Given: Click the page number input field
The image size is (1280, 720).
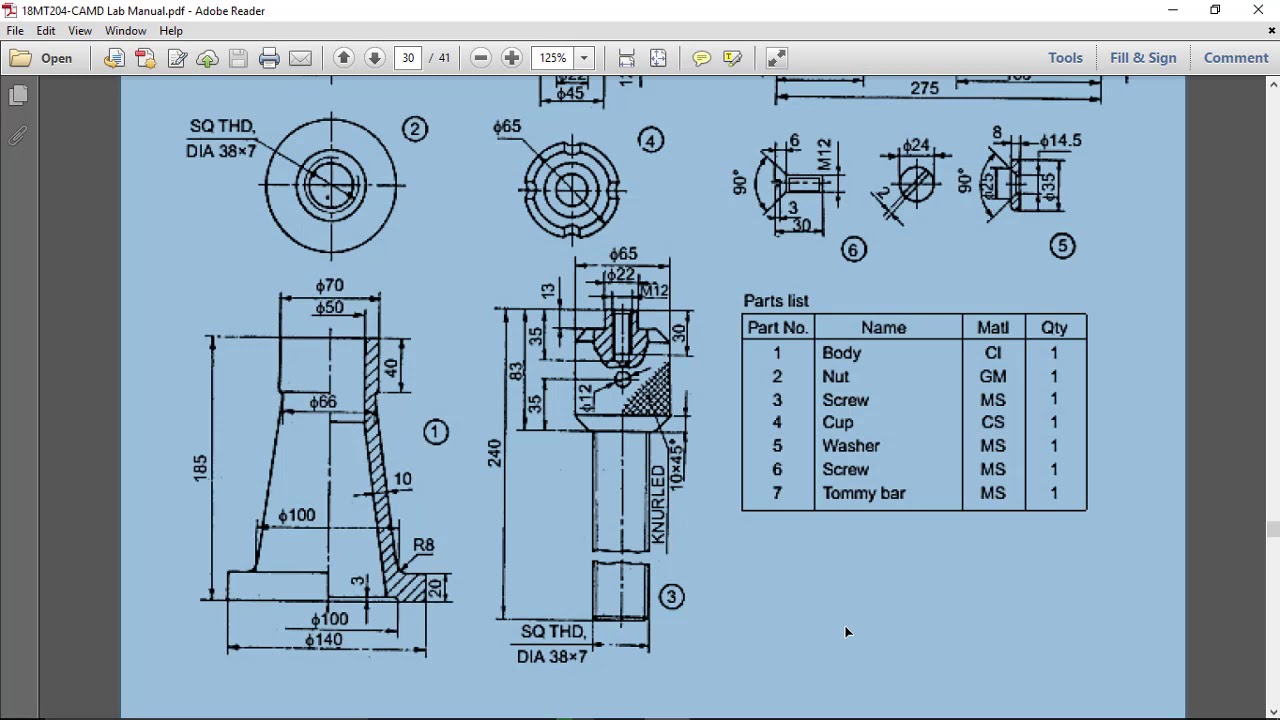Looking at the screenshot, I should point(408,58).
